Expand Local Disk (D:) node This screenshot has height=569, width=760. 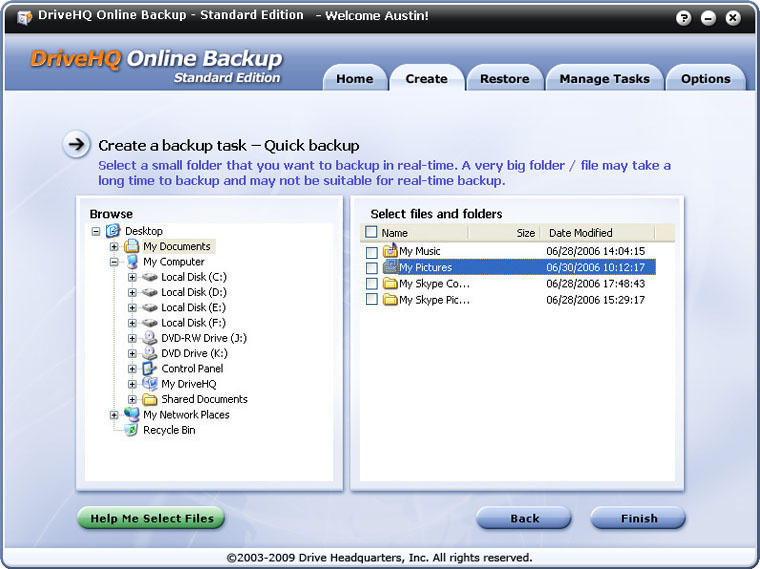[x=132, y=293]
